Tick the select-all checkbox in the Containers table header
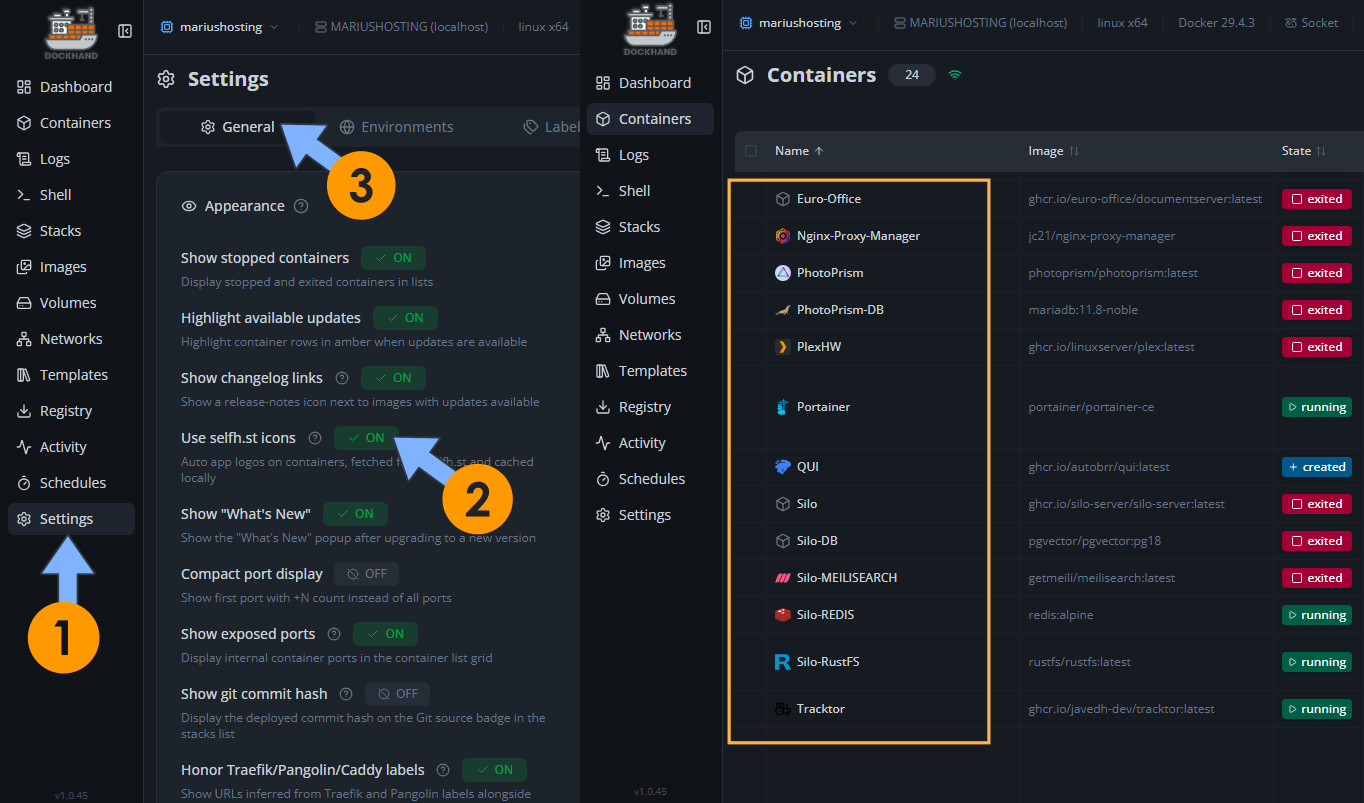1364x803 pixels. pos(751,151)
